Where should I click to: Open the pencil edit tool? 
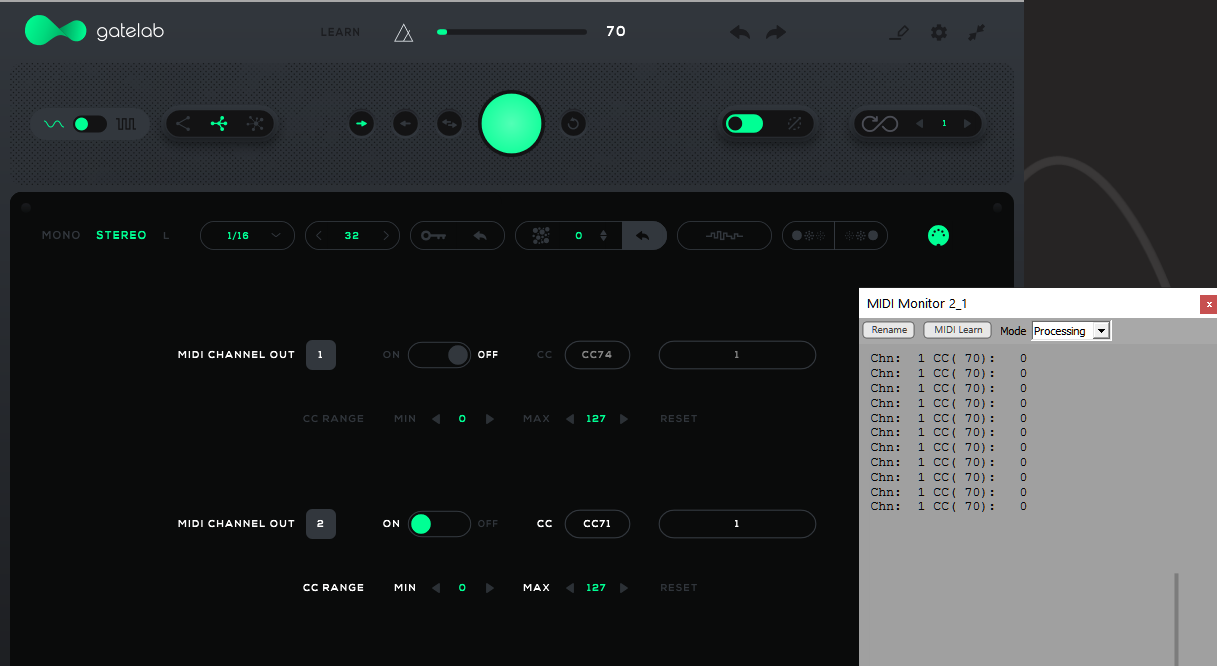click(899, 32)
